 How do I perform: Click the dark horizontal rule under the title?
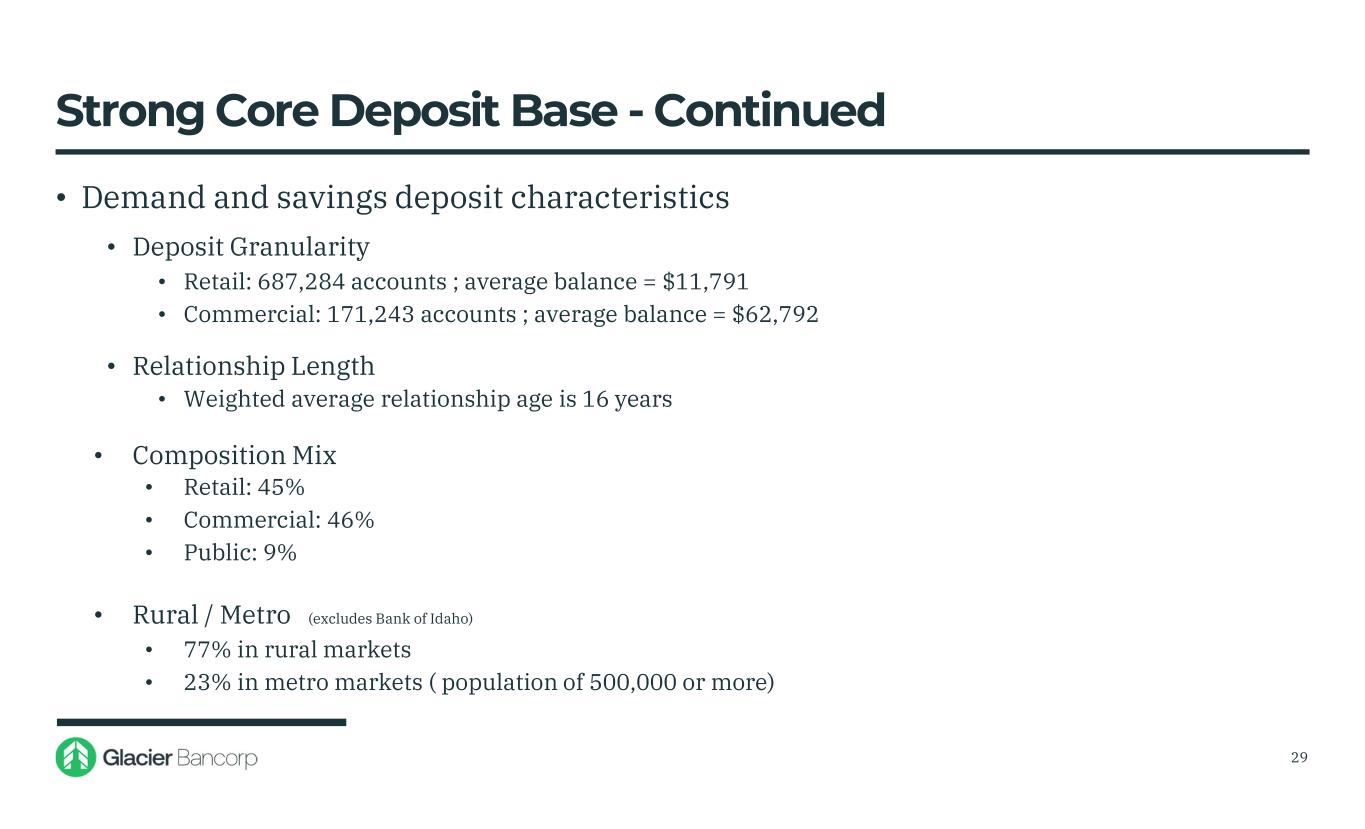tap(682, 152)
